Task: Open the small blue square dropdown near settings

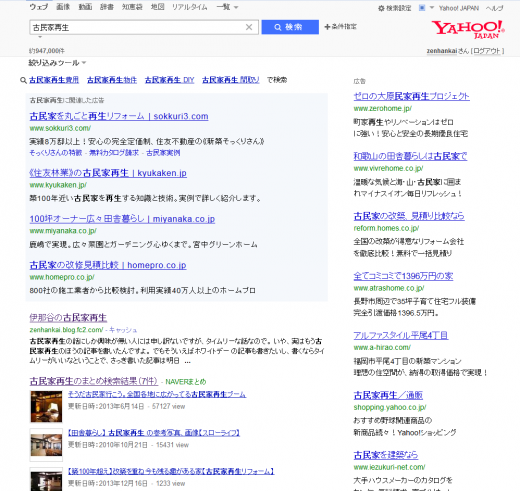Action: (x=426, y=8)
